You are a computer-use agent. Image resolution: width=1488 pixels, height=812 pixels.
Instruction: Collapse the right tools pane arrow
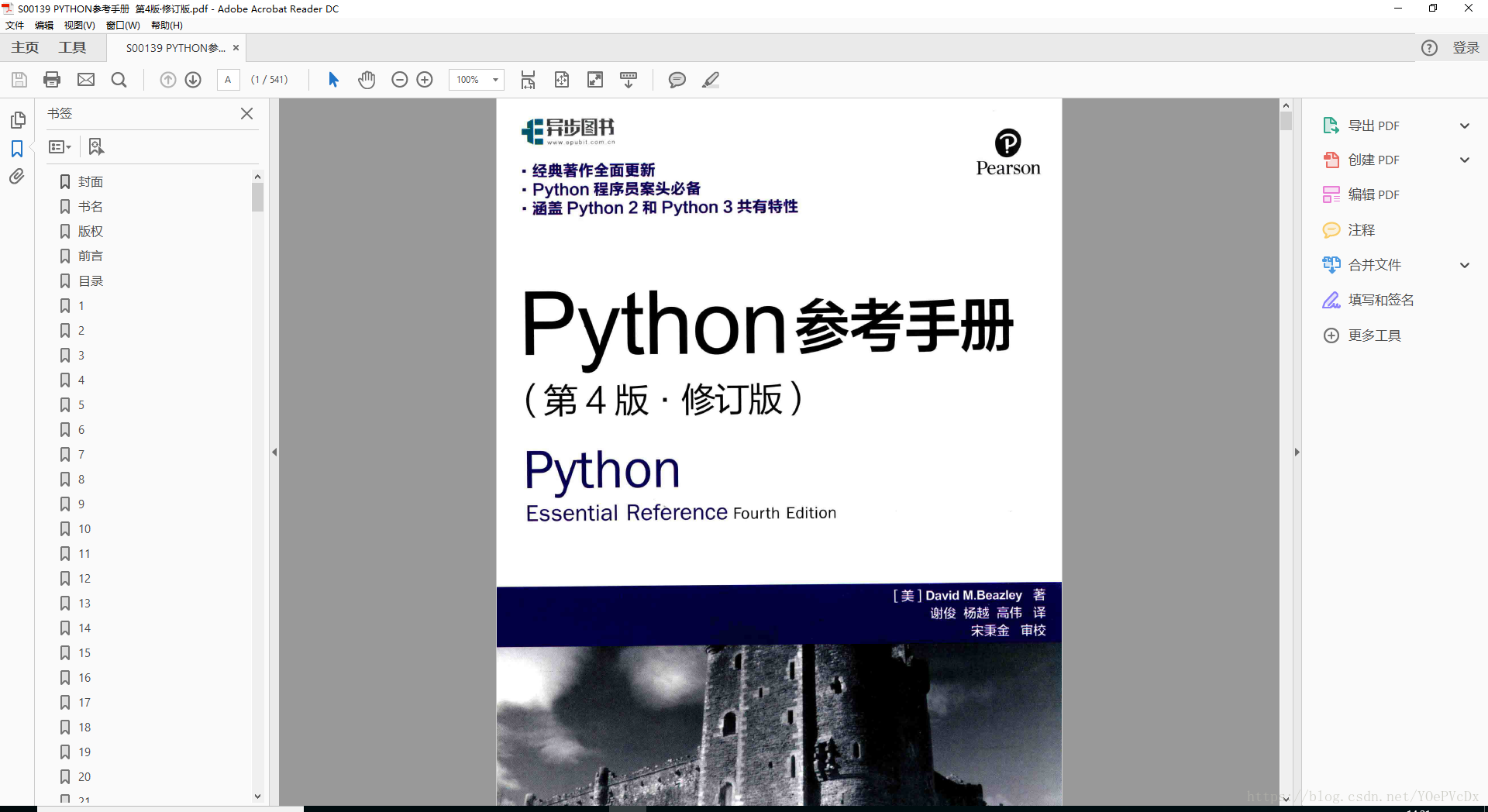1297,452
